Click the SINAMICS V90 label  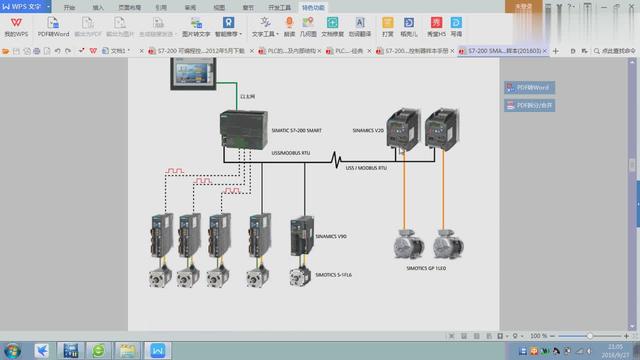click(x=331, y=236)
